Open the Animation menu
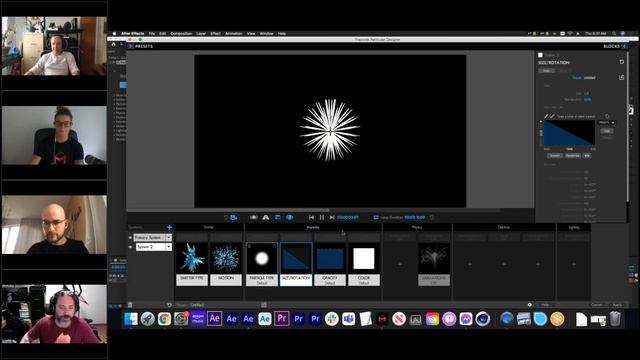This screenshot has width=640, height=360. click(x=233, y=33)
